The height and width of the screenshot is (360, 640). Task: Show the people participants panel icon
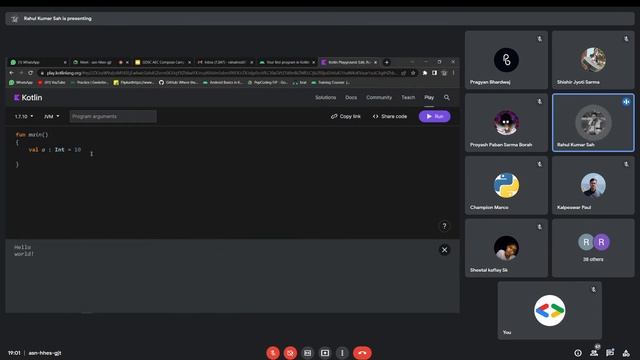[594, 353]
